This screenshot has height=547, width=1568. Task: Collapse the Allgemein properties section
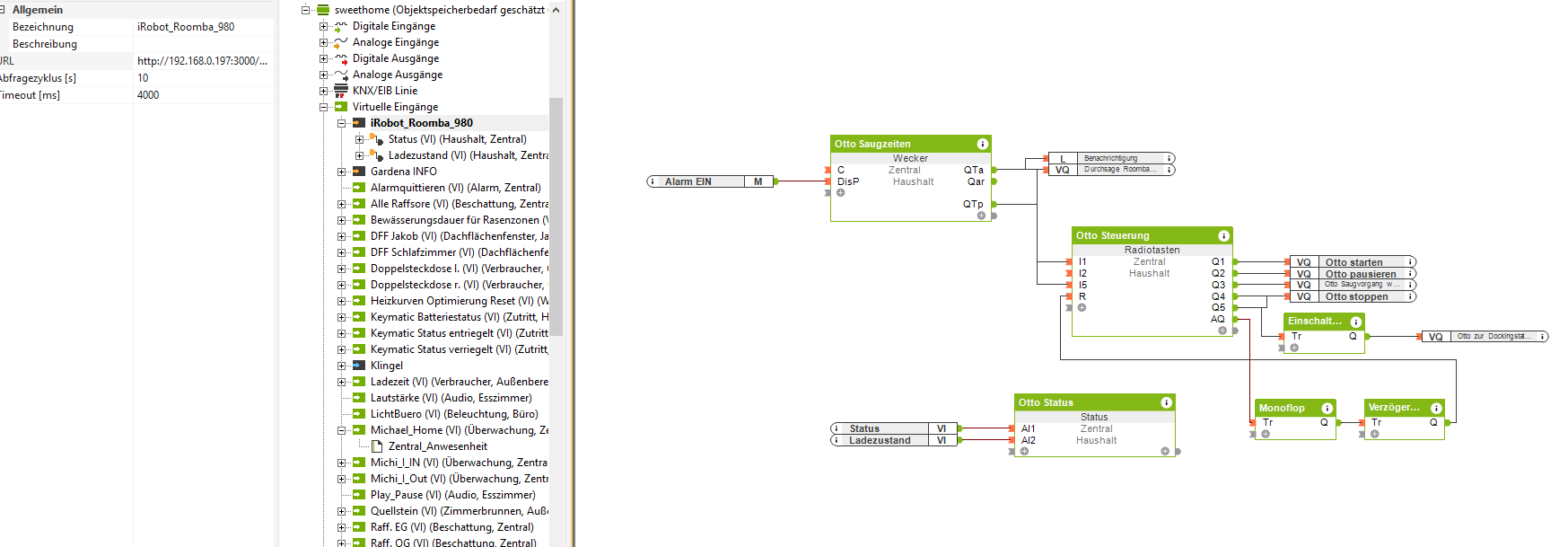[4, 10]
